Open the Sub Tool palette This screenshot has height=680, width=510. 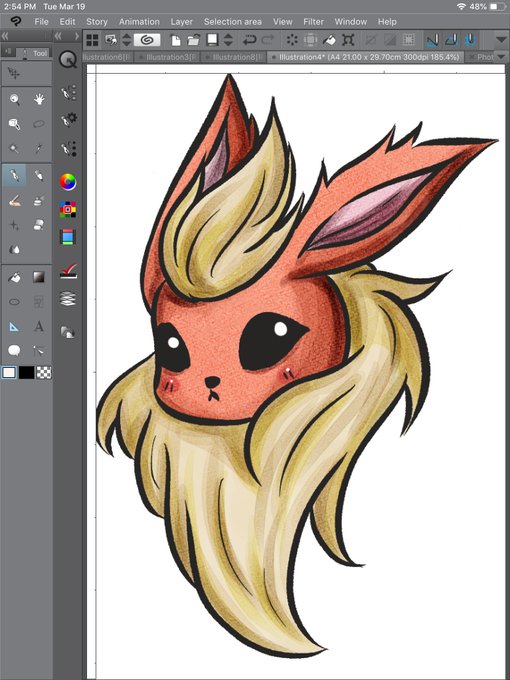pyautogui.click(x=69, y=92)
